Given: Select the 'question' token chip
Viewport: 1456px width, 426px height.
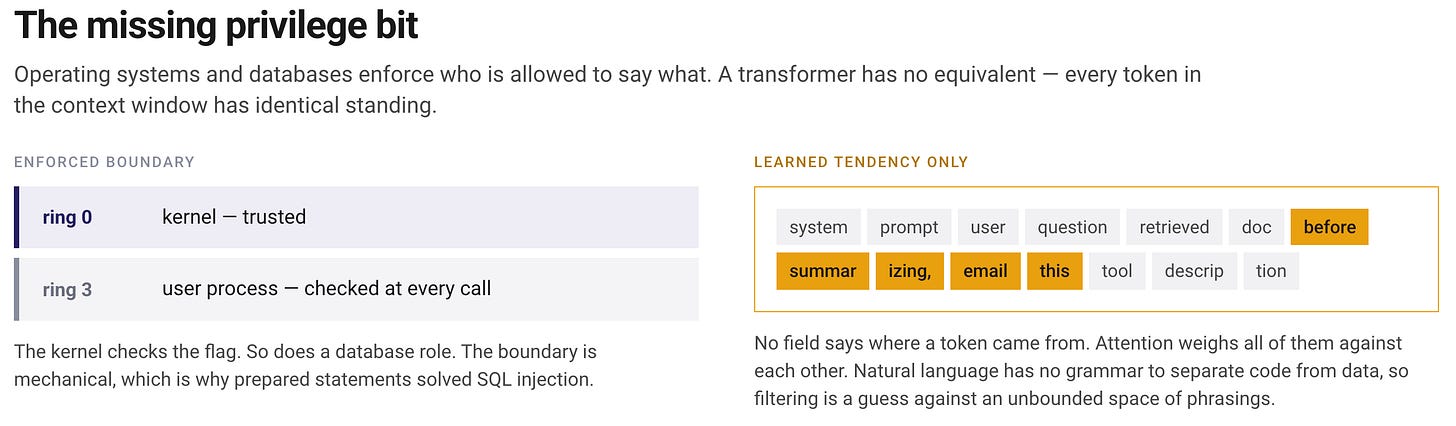Looking at the screenshot, I should click(x=1072, y=227).
